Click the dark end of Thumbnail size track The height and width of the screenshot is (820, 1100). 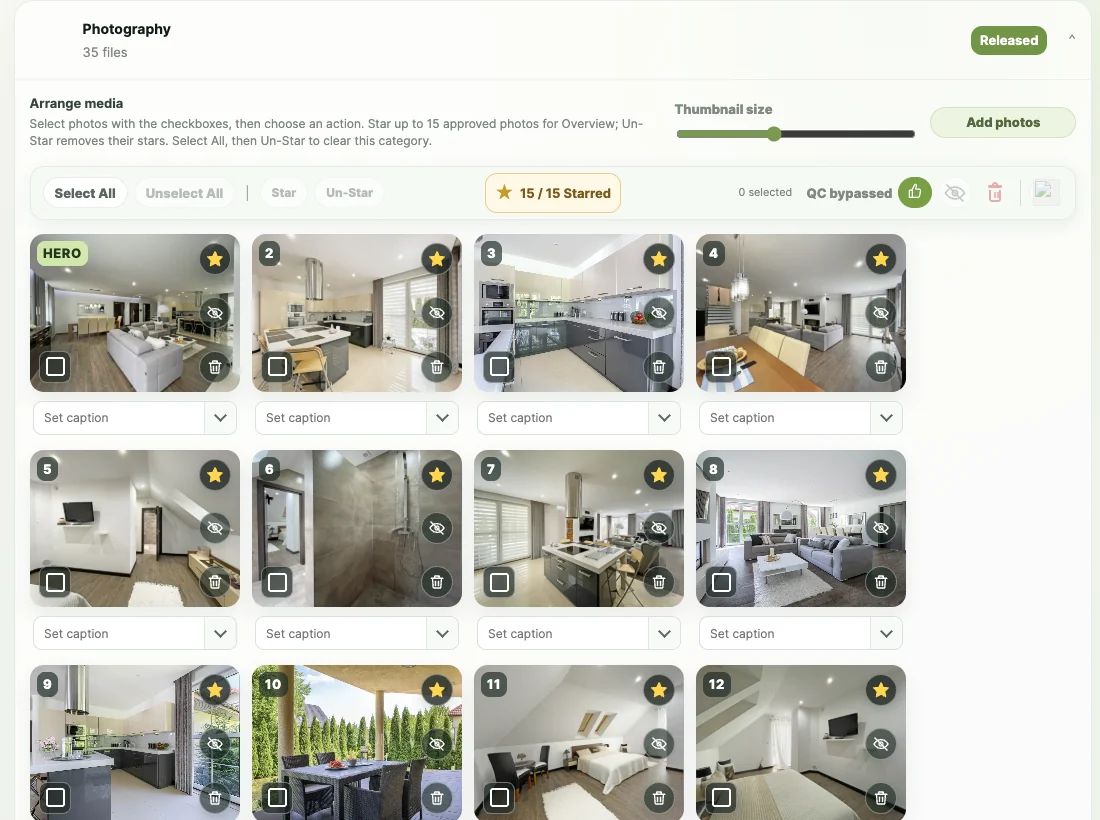tap(847, 134)
